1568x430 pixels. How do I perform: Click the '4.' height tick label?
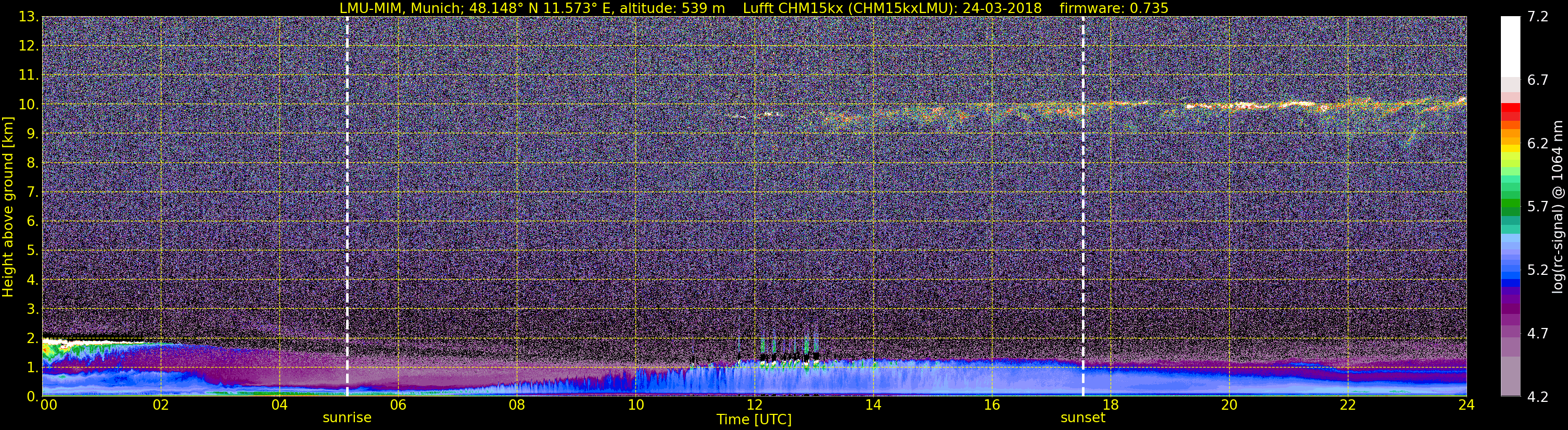33,280
